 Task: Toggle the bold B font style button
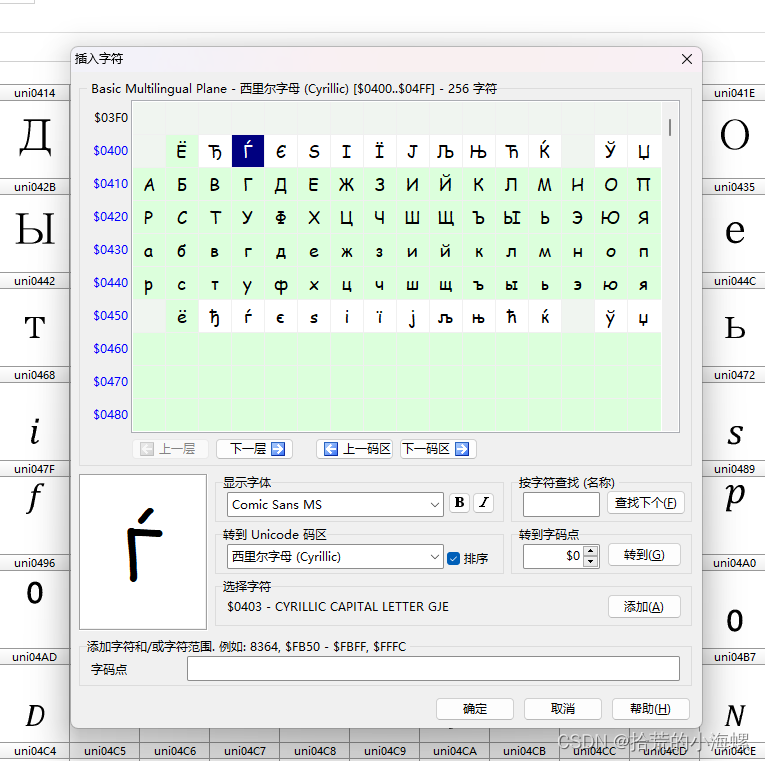(459, 503)
